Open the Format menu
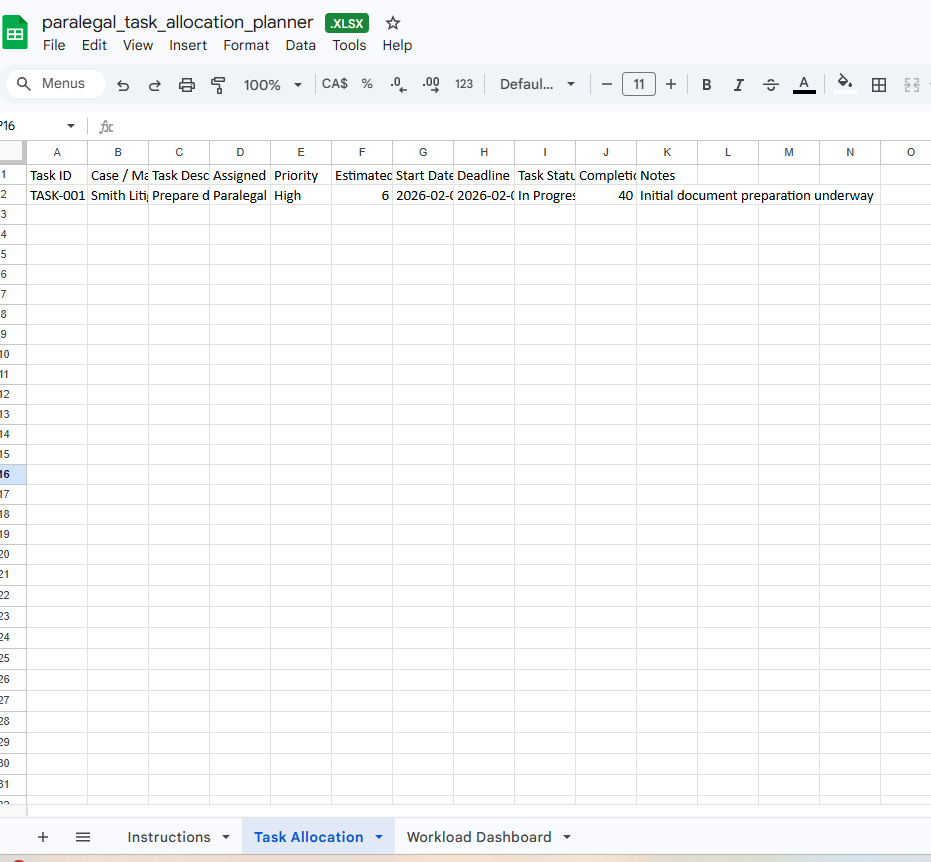Screen dimensions: 931x862 point(246,45)
